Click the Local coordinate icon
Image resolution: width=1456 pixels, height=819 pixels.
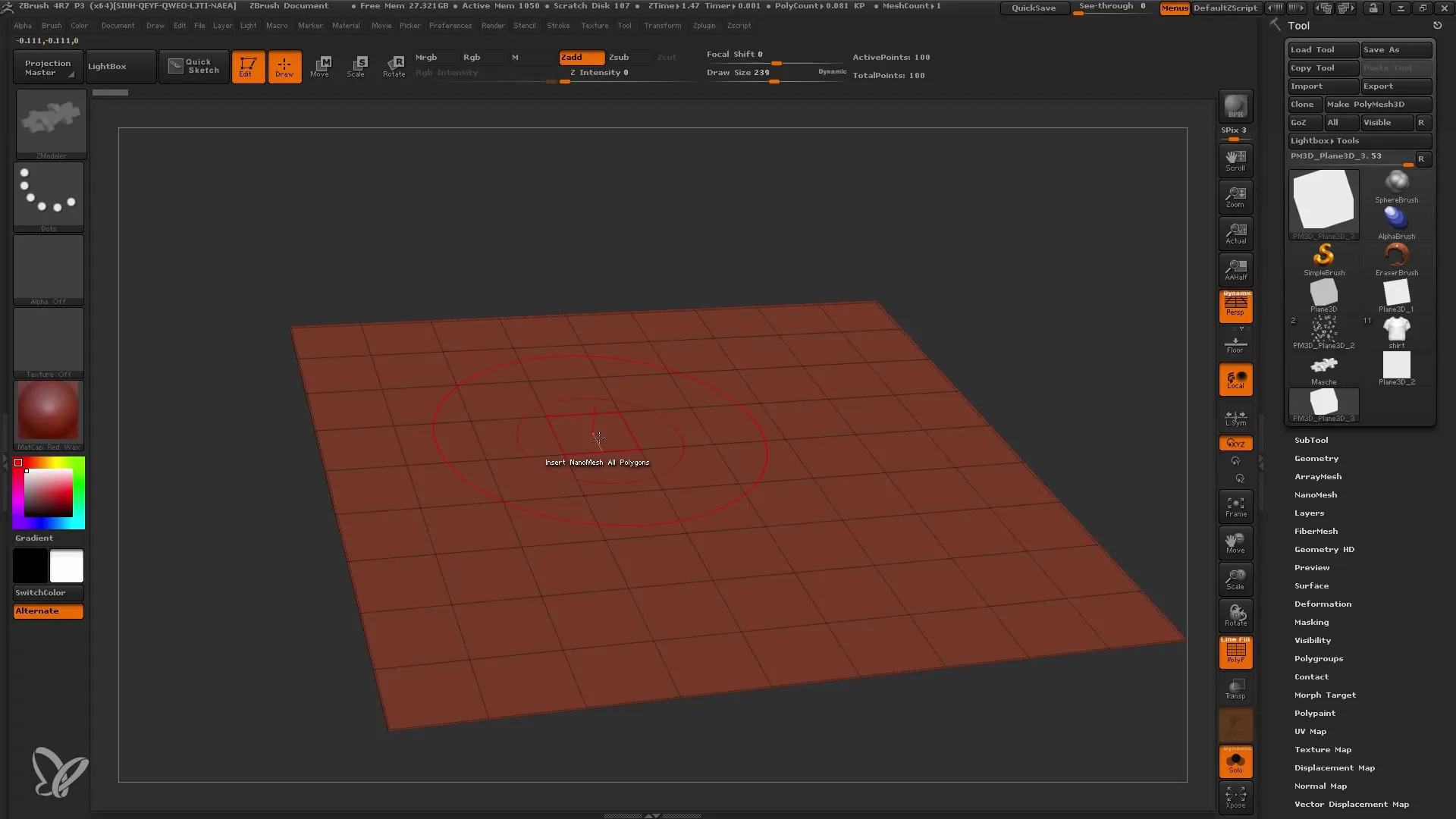[x=1236, y=380]
